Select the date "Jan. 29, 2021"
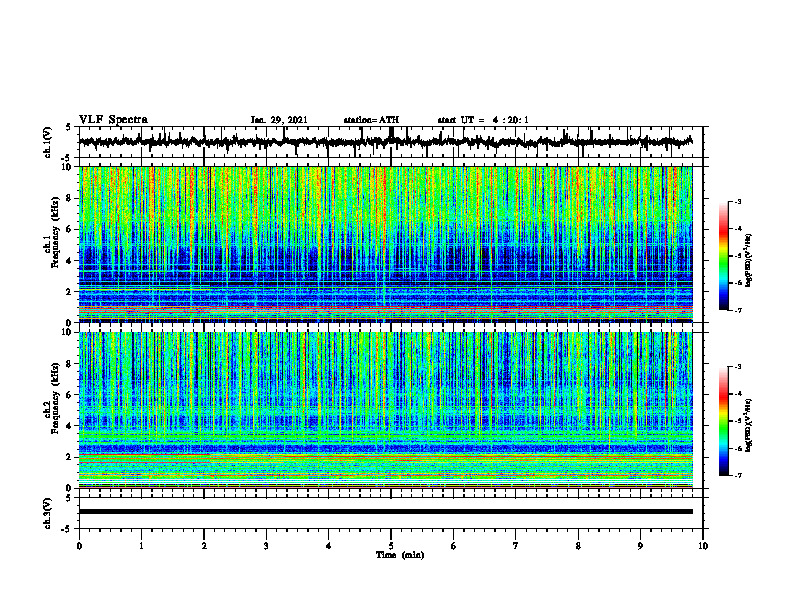 click(279, 120)
